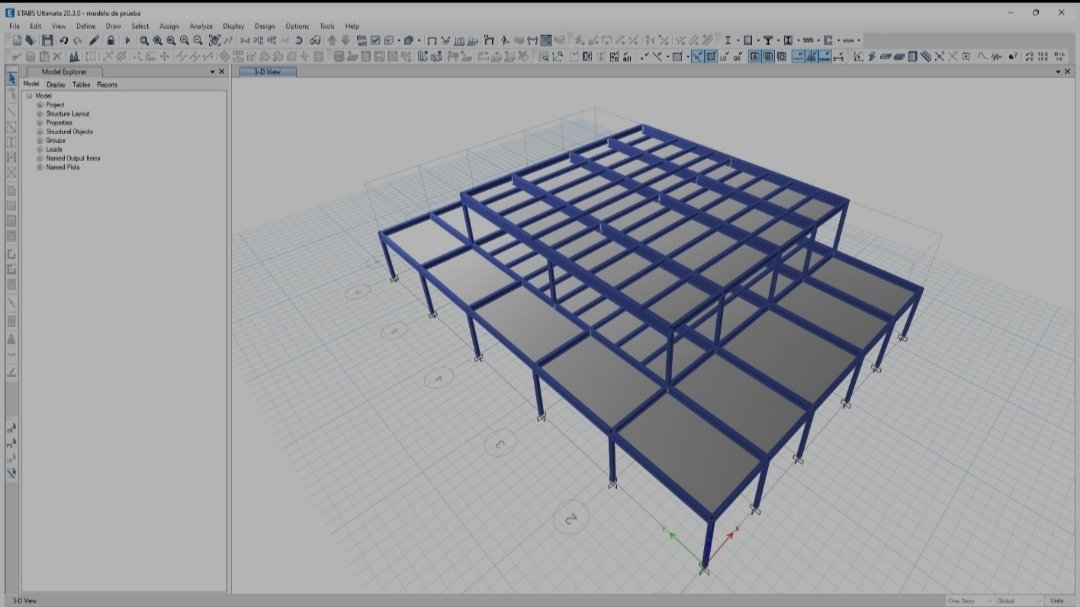This screenshot has height=607, width=1080.
Task: Select the Reshape Object tool below the pointer
Action: pyautogui.click(x=12, y=94)
